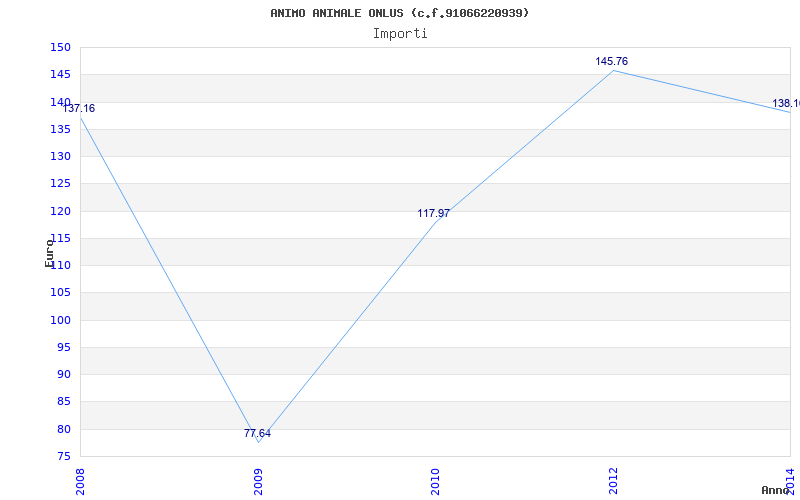Click the Anno x-axis title
The height and width of the screenshot is (500, 800).
(x=776, y=490)
